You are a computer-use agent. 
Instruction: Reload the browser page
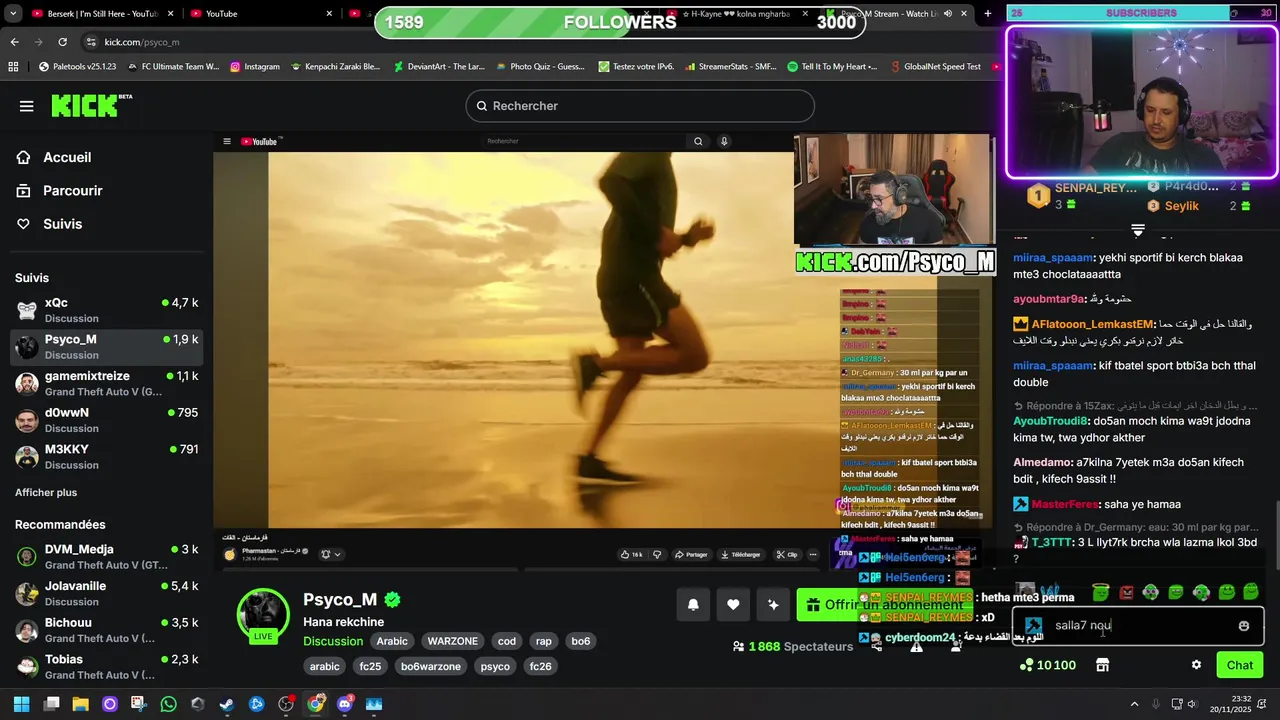(x=62, y=42)
